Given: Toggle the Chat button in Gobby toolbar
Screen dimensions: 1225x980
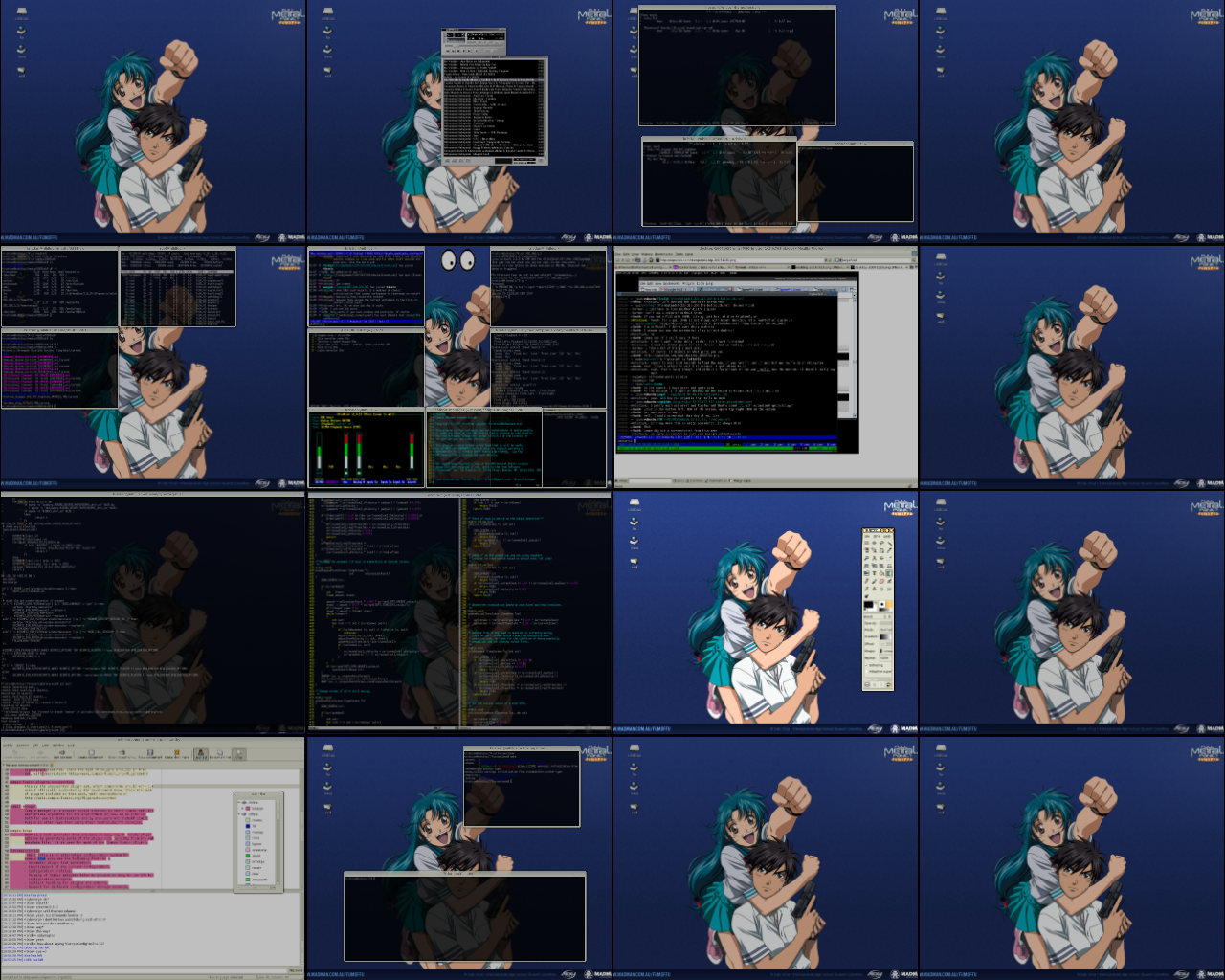Looking at the screenshot, I should [239, 754].
